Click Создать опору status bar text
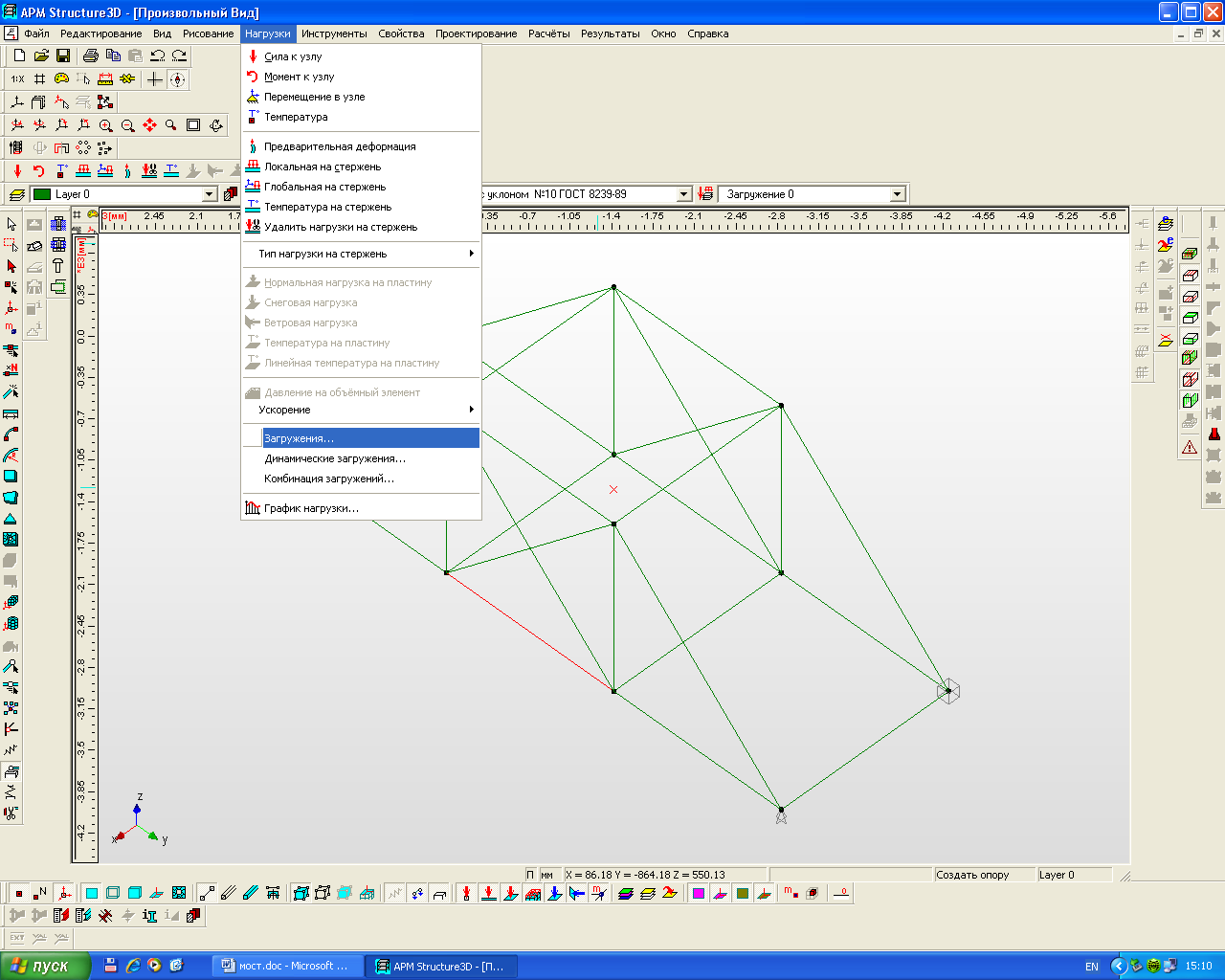The height and width of the screenshot is (980, 1225). coord(972,875)
